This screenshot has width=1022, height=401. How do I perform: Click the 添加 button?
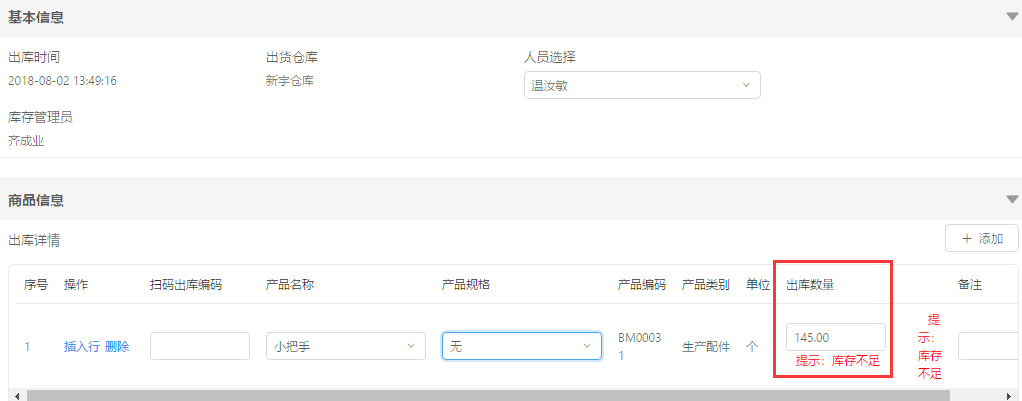982,239
